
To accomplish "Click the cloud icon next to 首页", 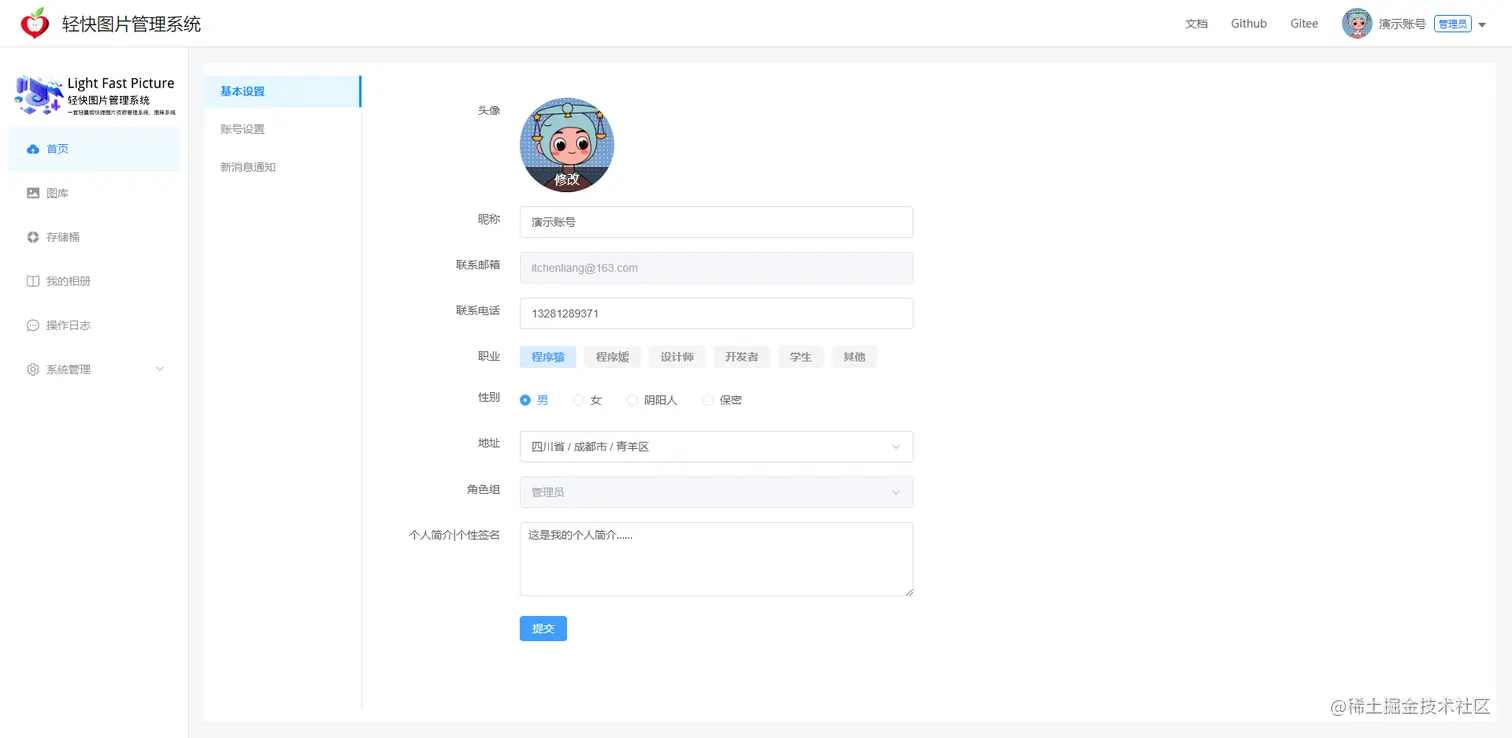I will [x=33, y=149].
